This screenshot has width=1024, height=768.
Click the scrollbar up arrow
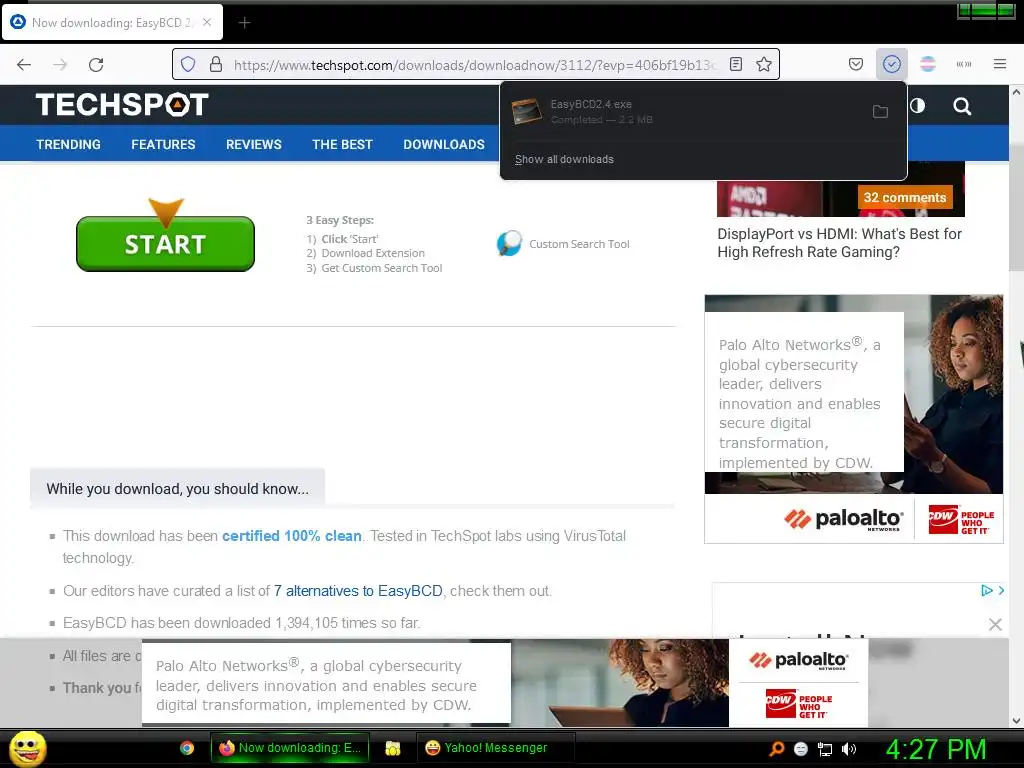[x=1016, y=92]
